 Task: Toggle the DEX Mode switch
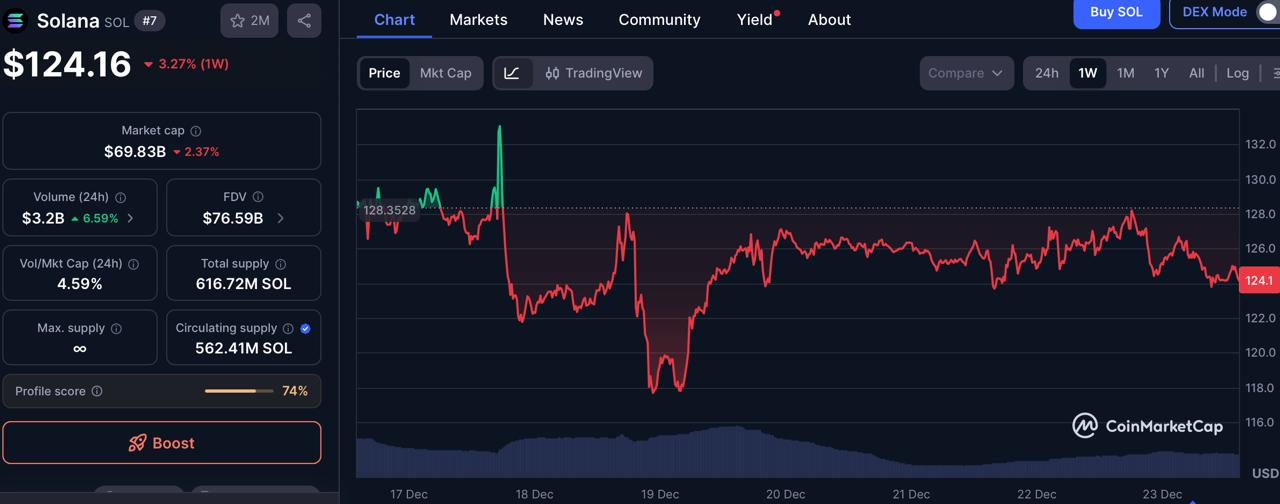click(1265, 12)
